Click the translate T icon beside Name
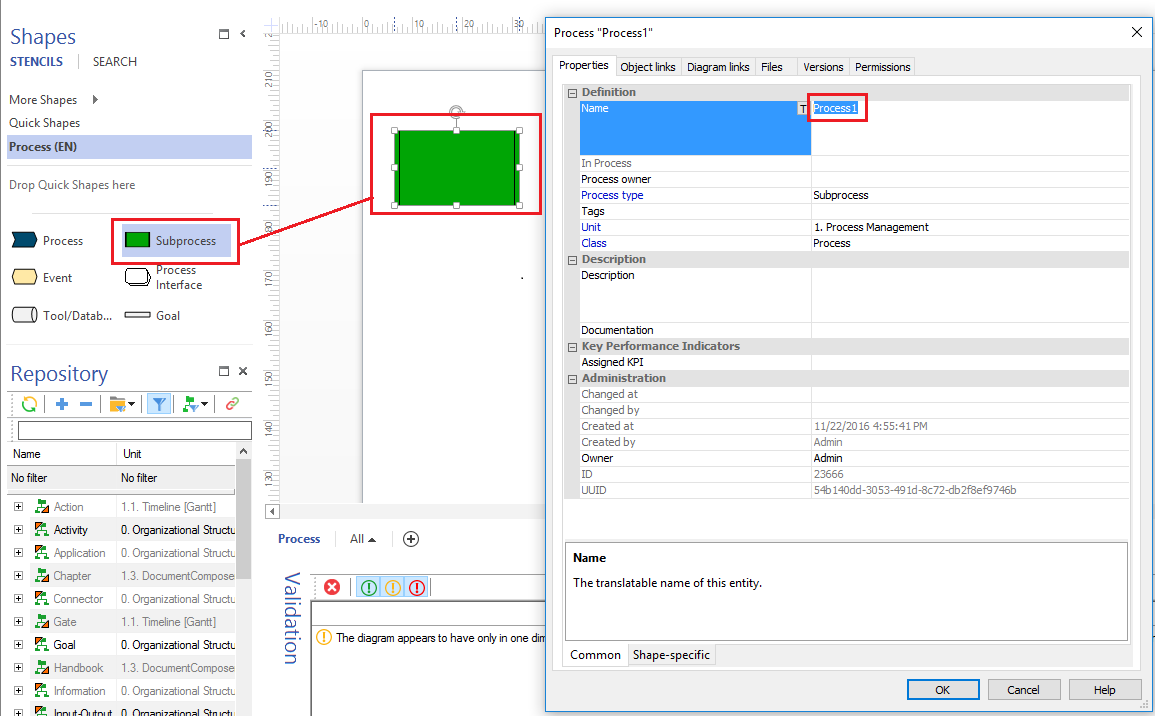 tap(803, 108)
